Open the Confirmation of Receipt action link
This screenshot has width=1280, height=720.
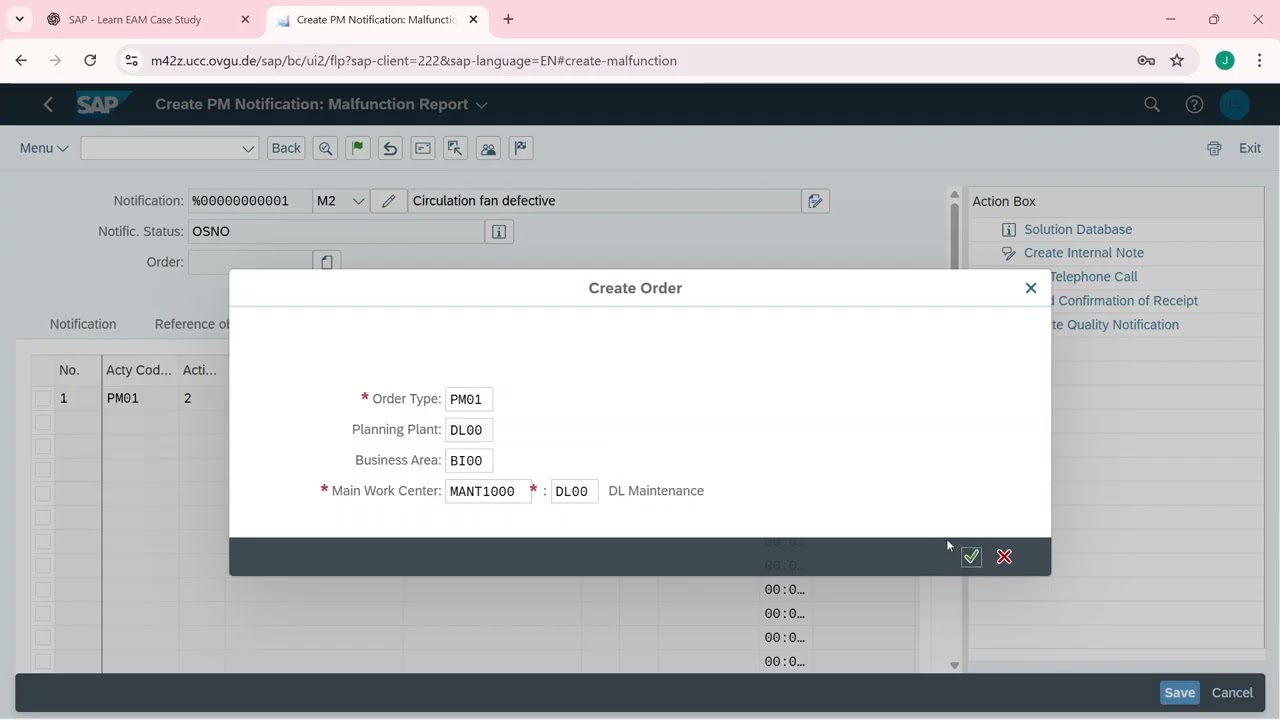pyautogui.click(x=1127, y=301)
